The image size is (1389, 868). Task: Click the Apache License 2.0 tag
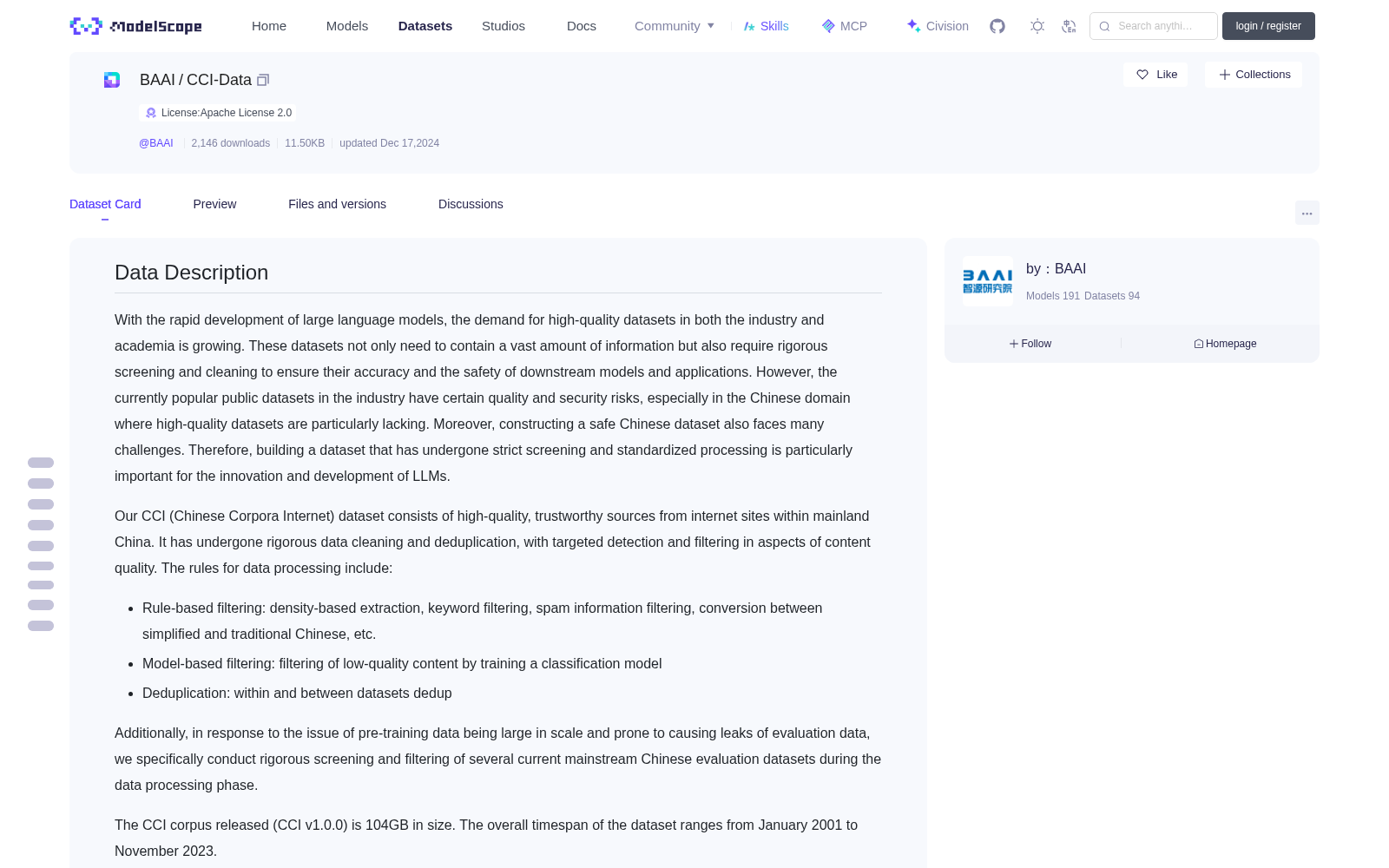218,113
